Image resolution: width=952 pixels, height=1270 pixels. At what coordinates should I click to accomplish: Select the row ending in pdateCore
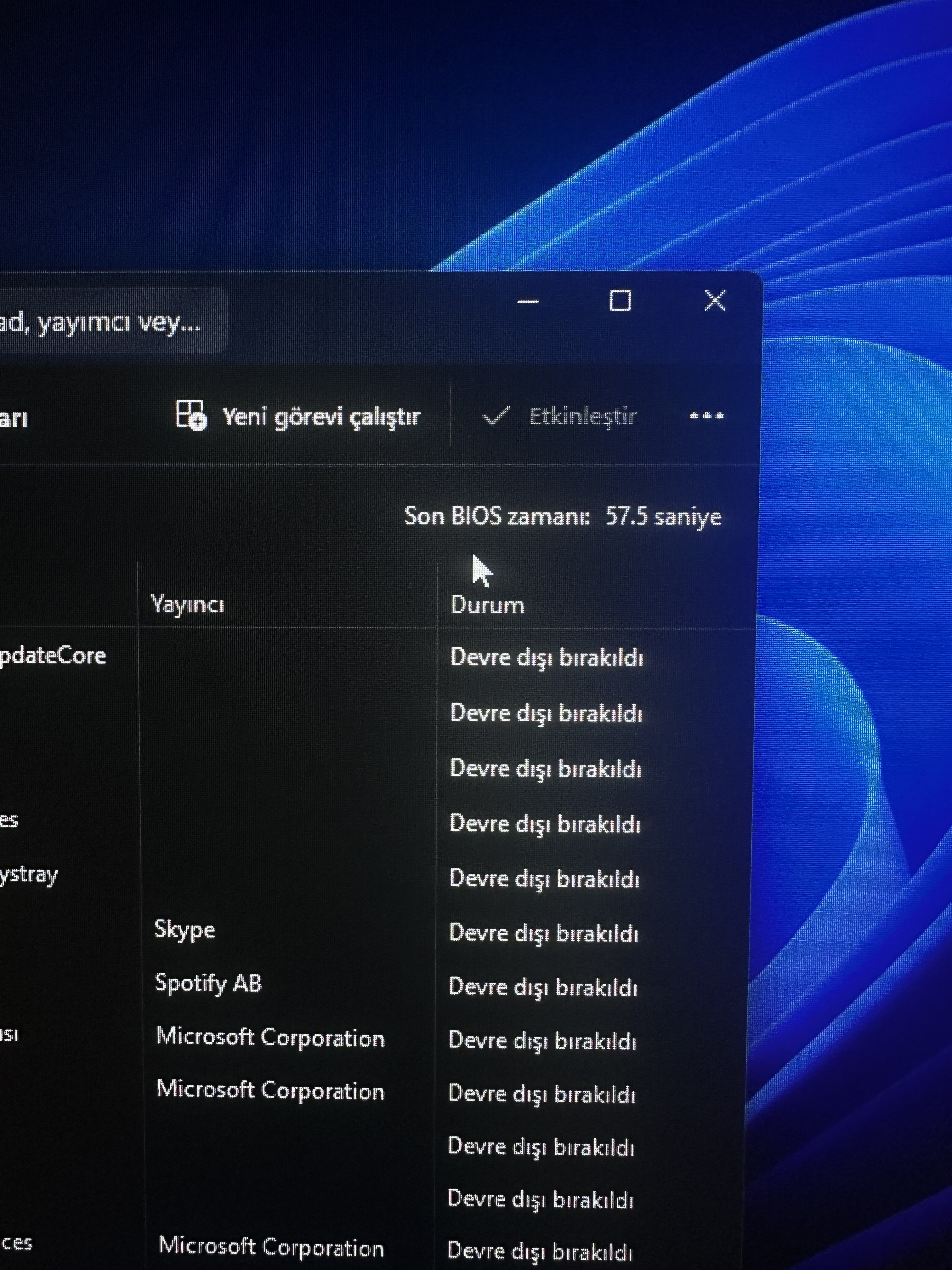[x=54, y=656]
